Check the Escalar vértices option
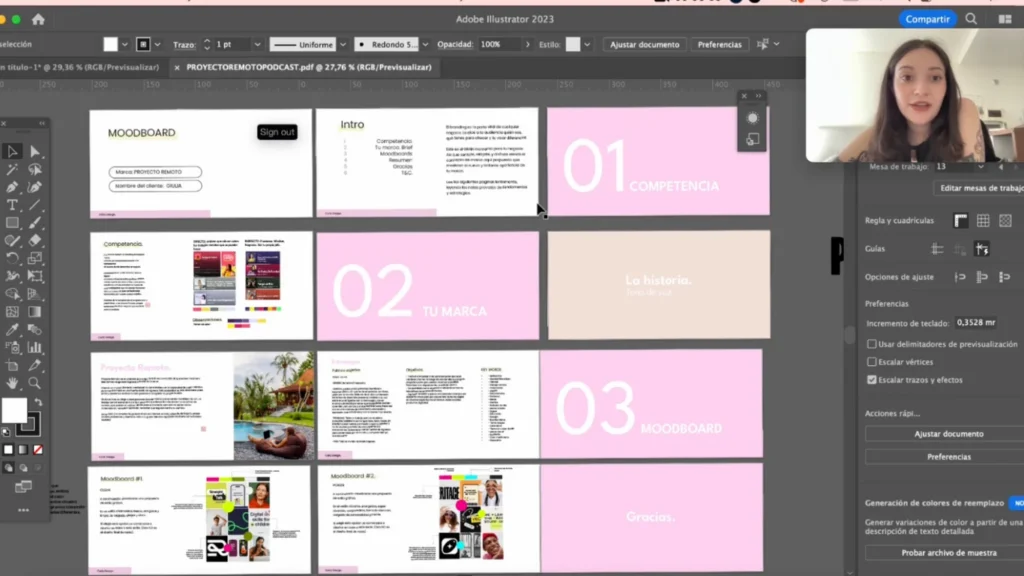 (x=872, y=362)
